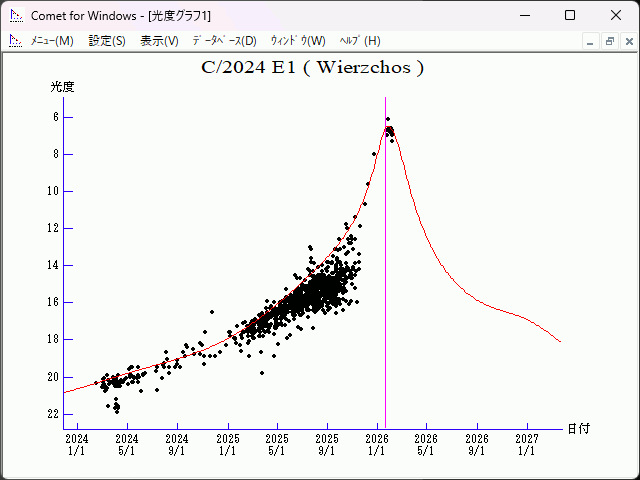Screen dimensions: 640x480
Task: Close the 光度グラフ1 child window
Action: (627, 41)
